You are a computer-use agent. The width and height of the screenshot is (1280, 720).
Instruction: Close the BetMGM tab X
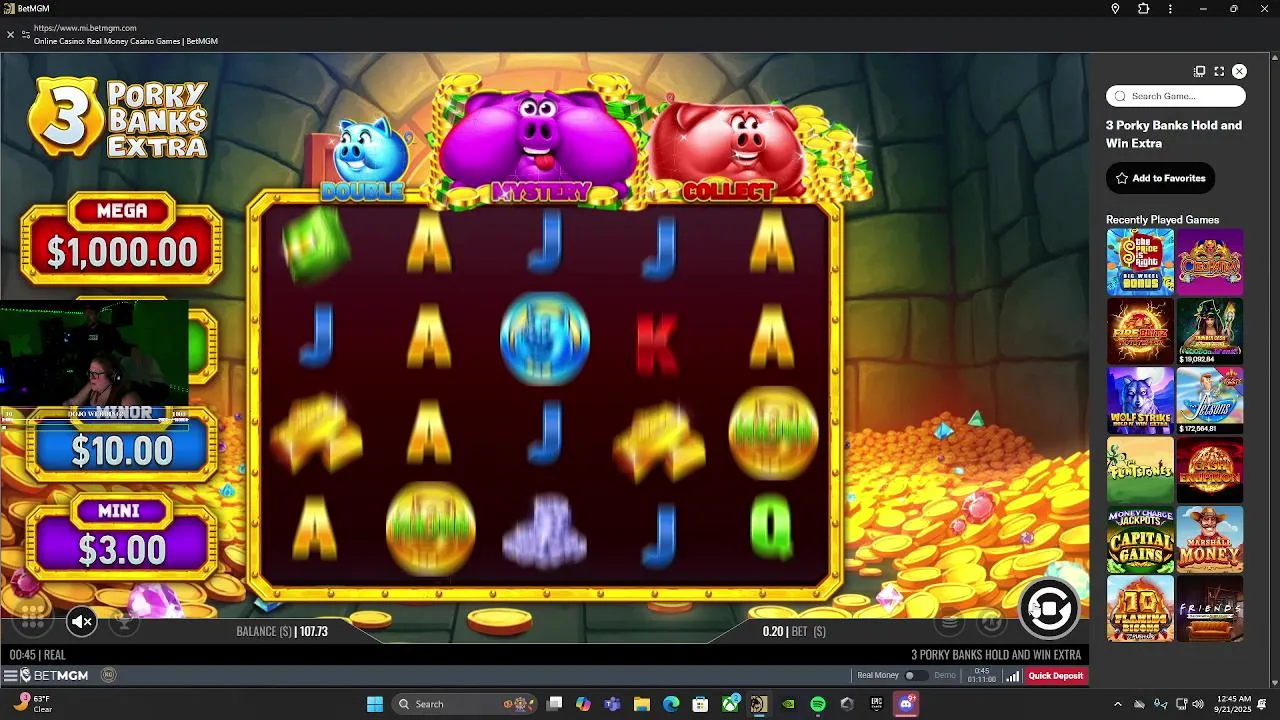10,34
